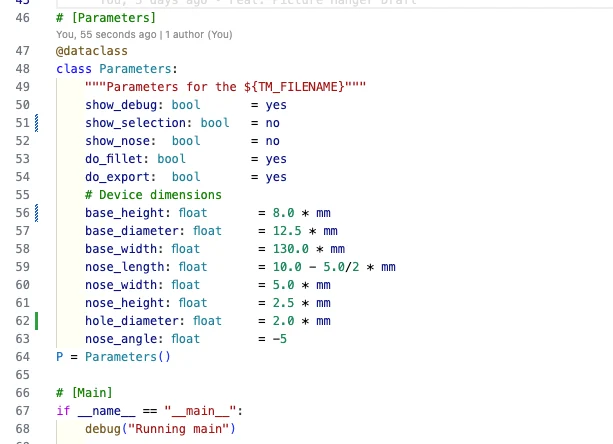Click the "# [Main]" comment

click(x=84, y=393)
